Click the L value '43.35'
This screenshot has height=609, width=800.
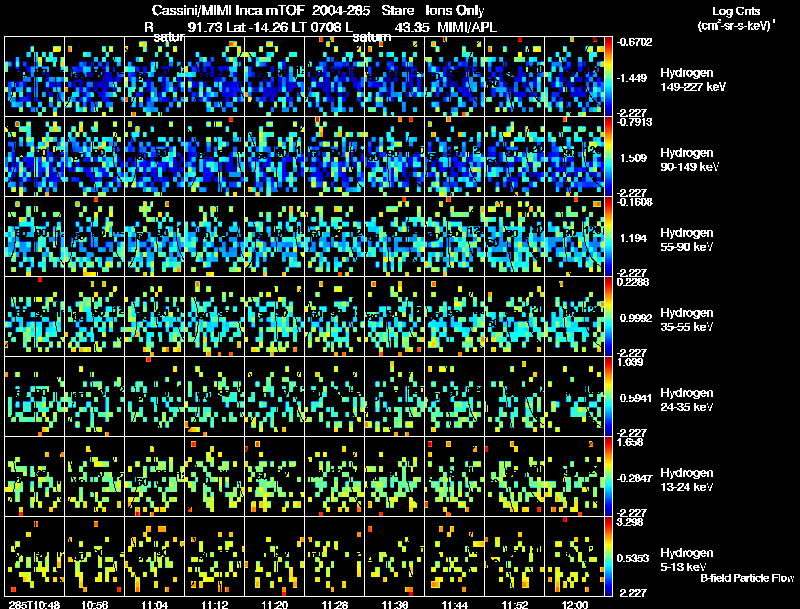click(412, 27)
